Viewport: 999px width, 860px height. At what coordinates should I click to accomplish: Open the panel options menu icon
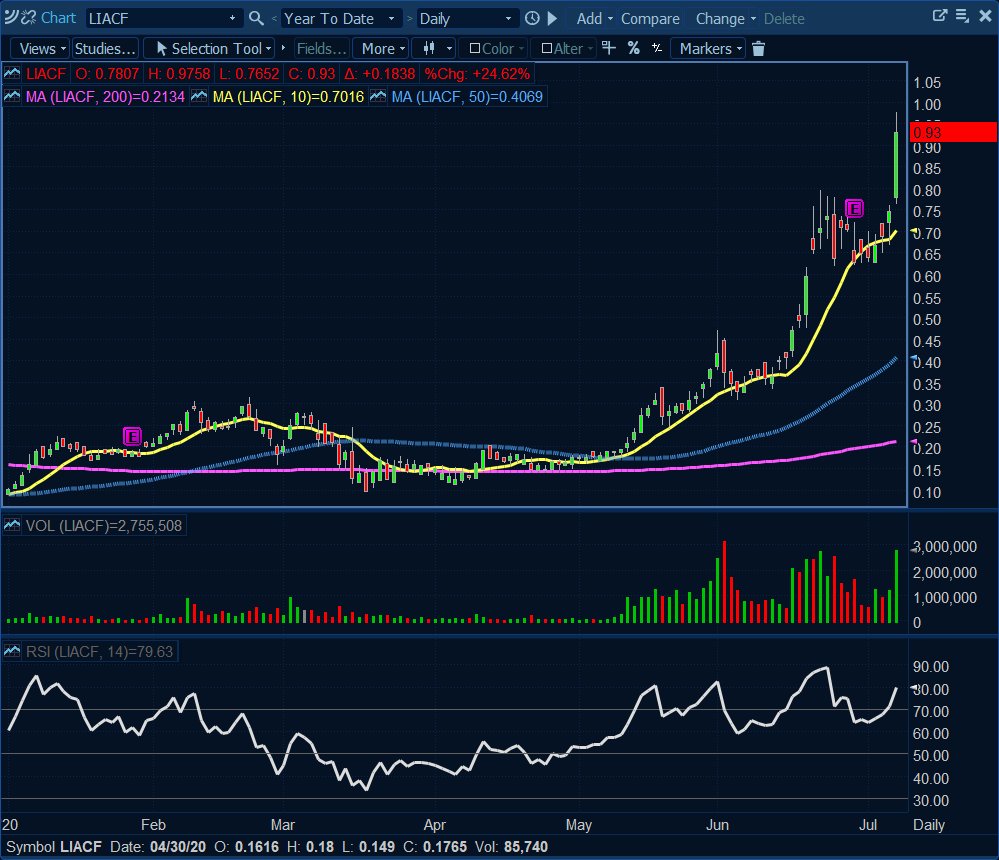(x=963, y=16)
